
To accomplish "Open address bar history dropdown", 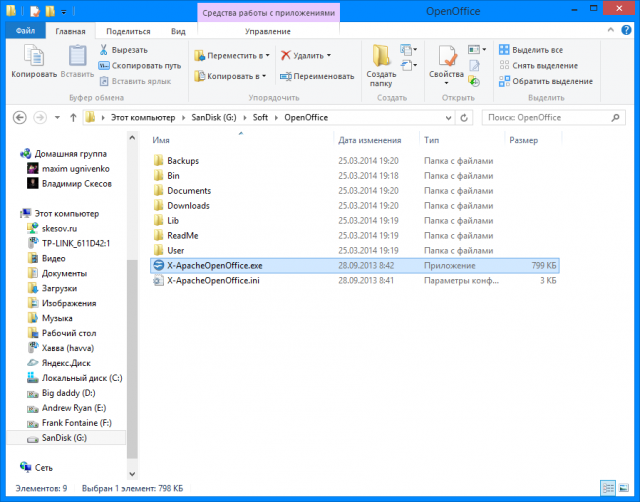I will (448, 118).
